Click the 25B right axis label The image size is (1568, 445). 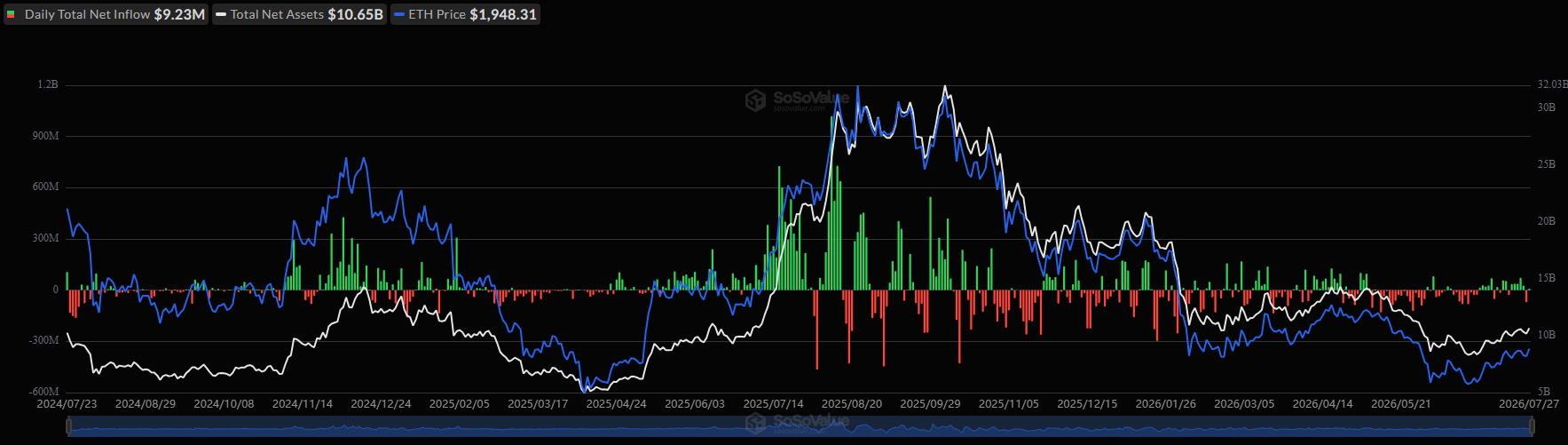[x=1546, y=164]
